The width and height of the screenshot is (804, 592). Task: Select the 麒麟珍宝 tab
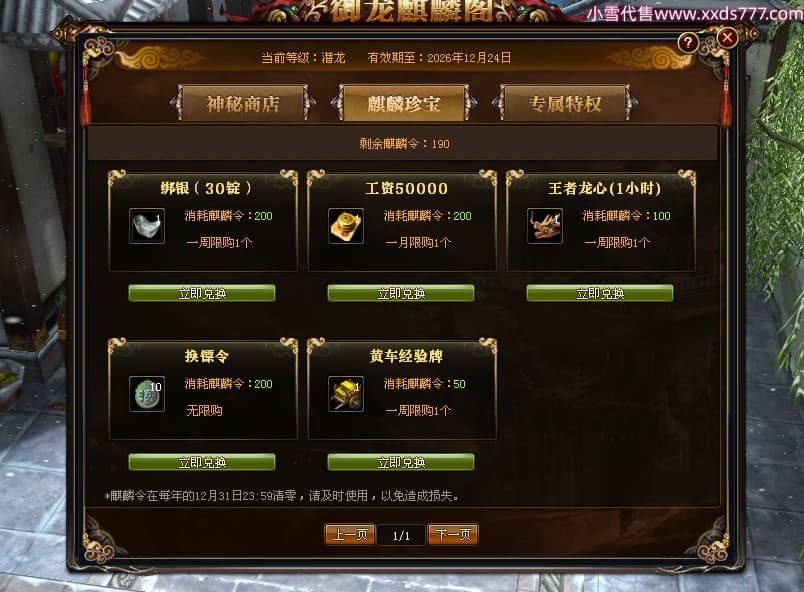pyautogui.click(x=404, y=104)
